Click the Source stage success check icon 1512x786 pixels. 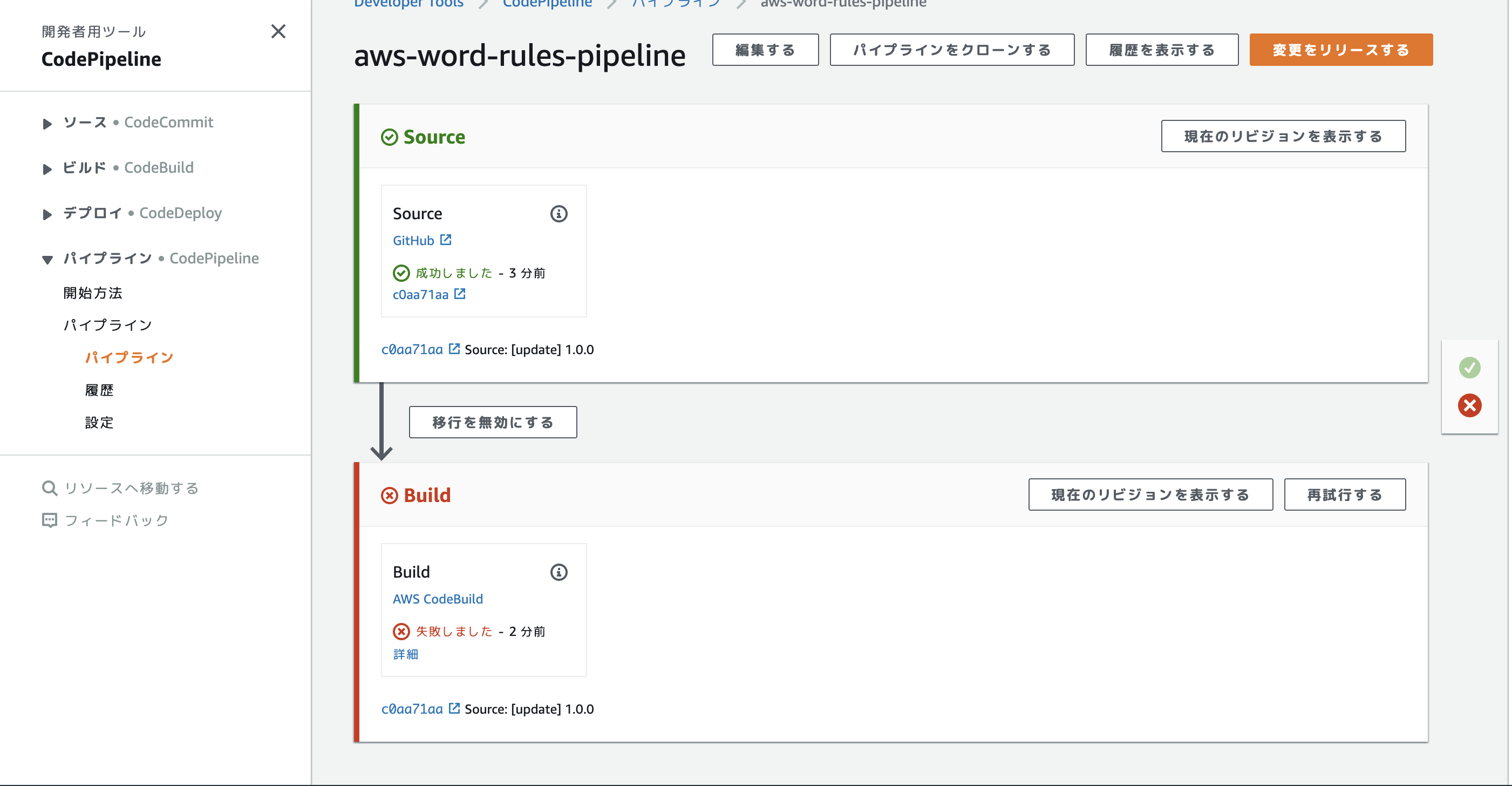(x=389, y=137)
